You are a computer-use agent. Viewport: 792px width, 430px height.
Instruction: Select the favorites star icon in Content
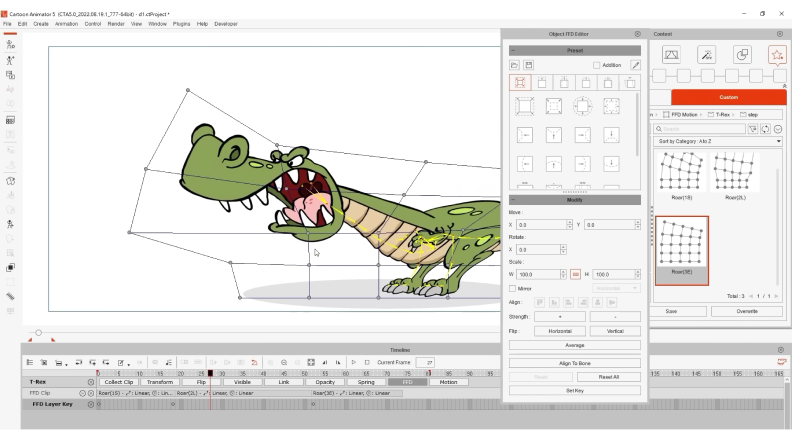(776, 55)
